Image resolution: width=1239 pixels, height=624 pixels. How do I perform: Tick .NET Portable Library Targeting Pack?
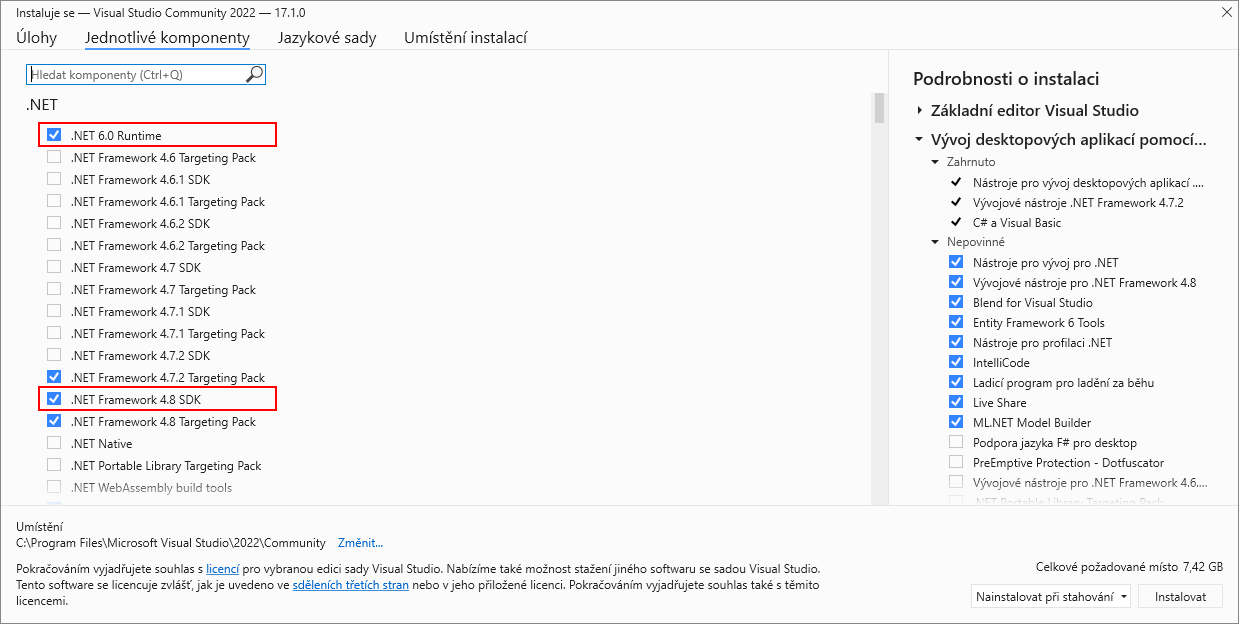click(54, 465)
